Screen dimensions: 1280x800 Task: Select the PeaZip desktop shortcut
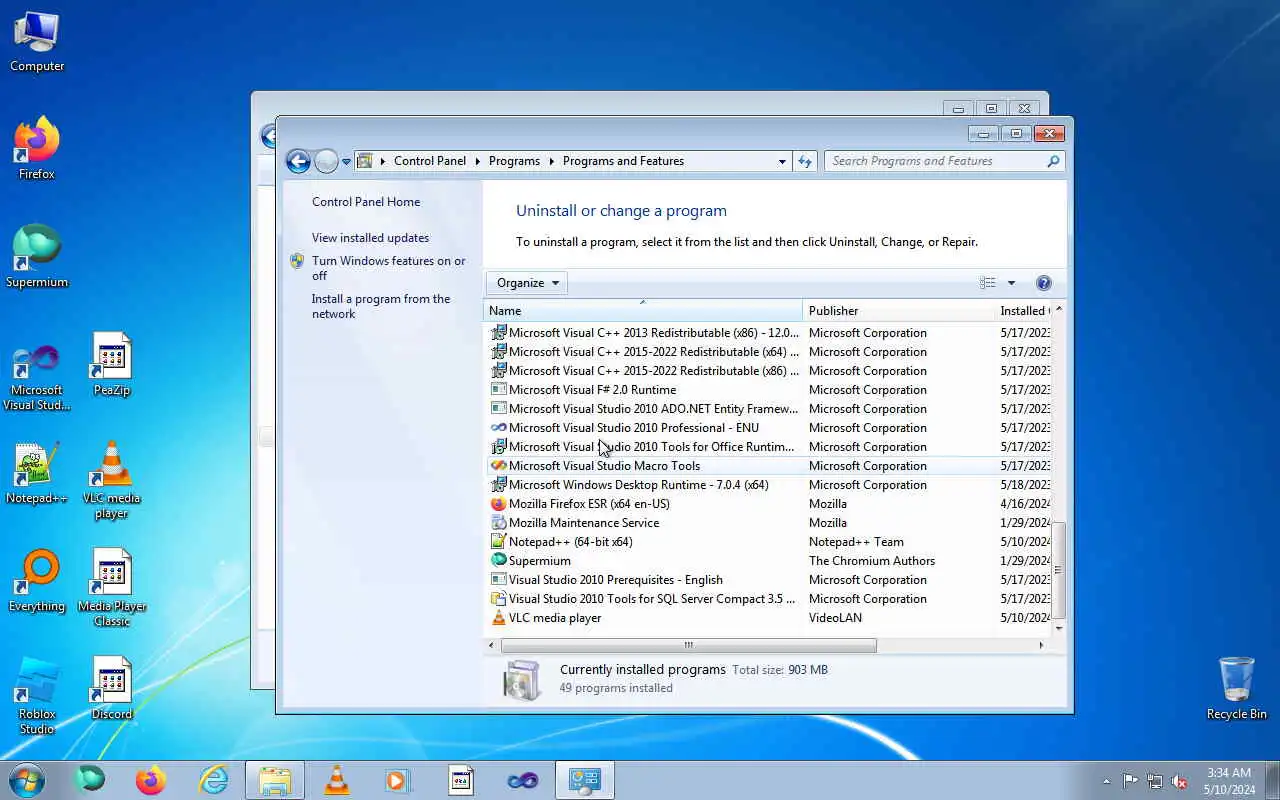point(112,366)
